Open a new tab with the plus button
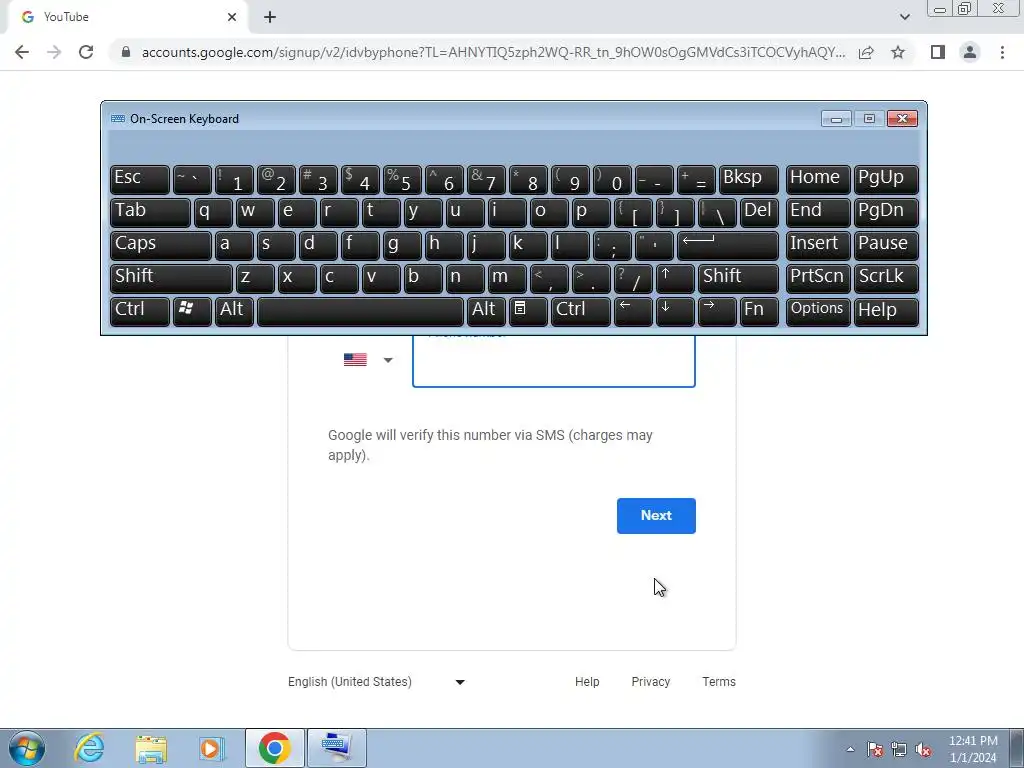1024x768 pixels. click(270, 17)
